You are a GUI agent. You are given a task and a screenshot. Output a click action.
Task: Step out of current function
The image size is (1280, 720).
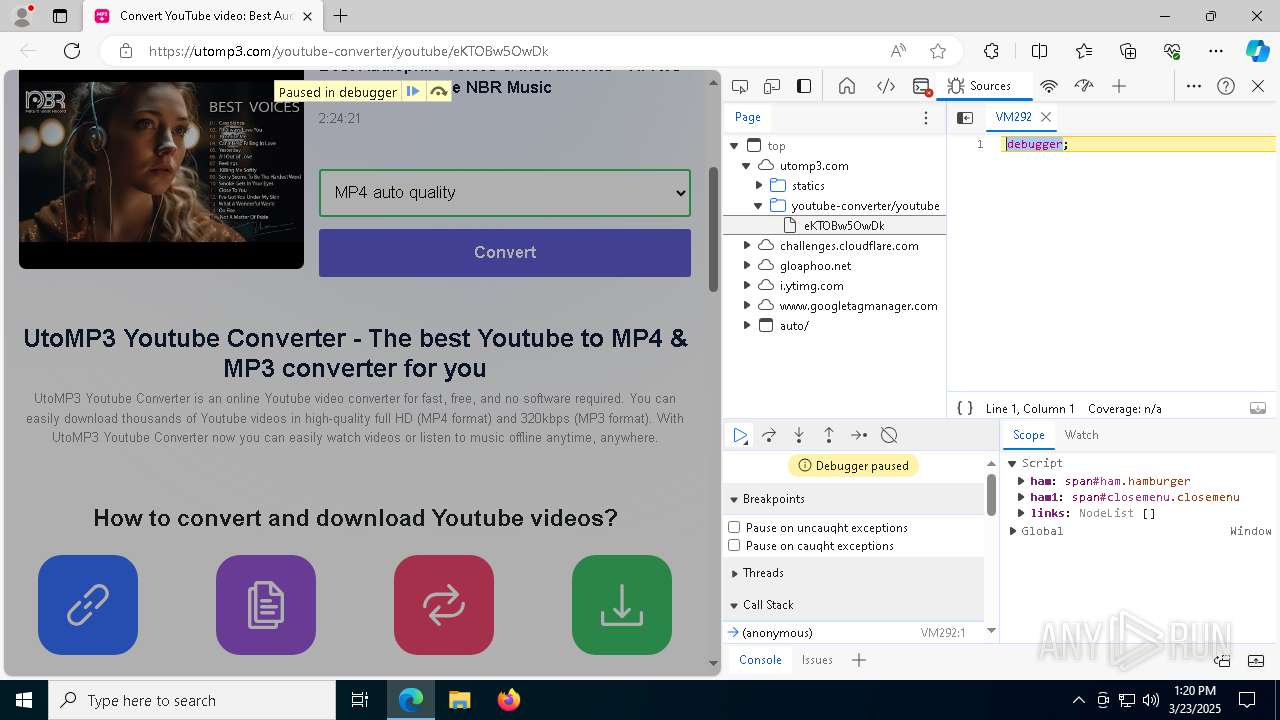click(x=829, y=435)
